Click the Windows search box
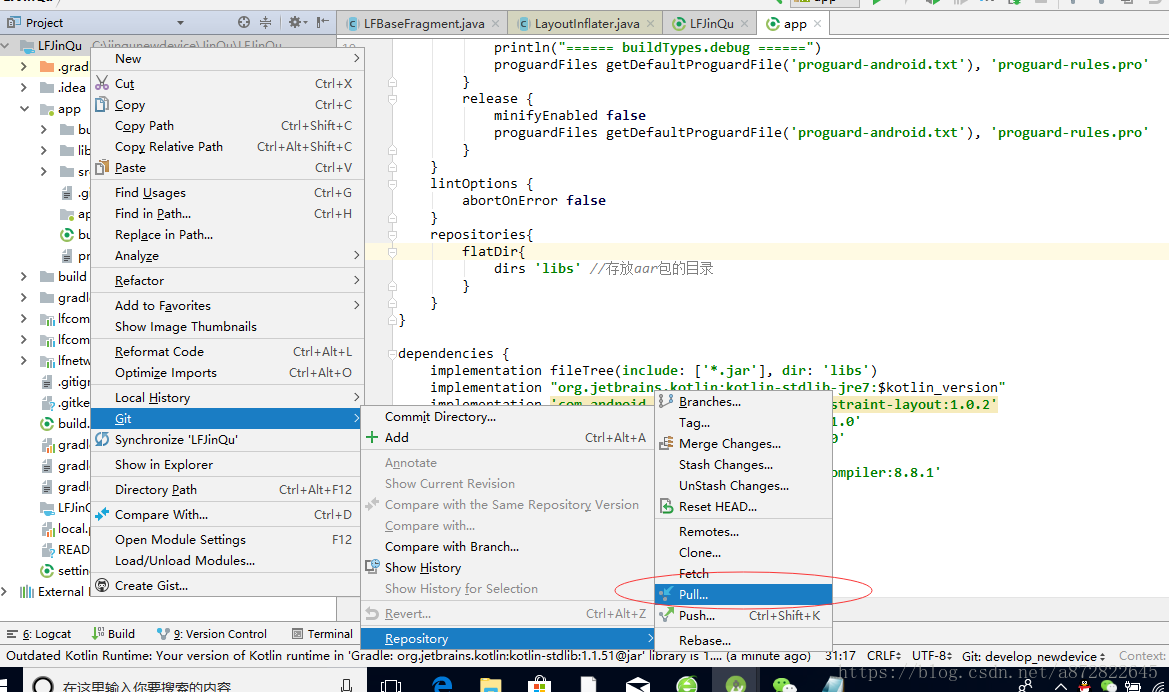 (x=194, y=685)
